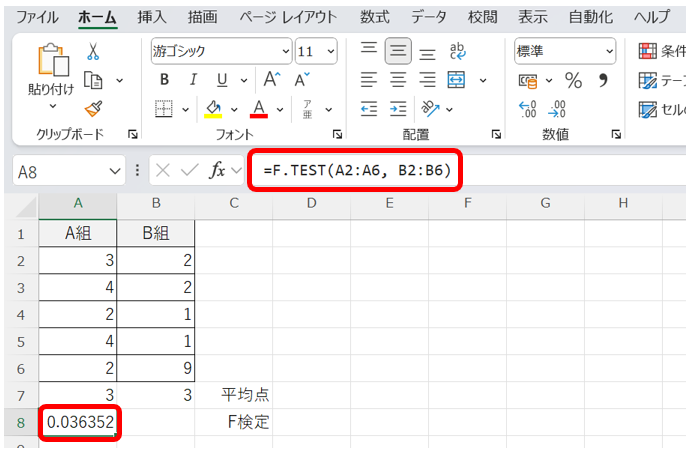Toggle wrap text

click(x=457, y=51)
